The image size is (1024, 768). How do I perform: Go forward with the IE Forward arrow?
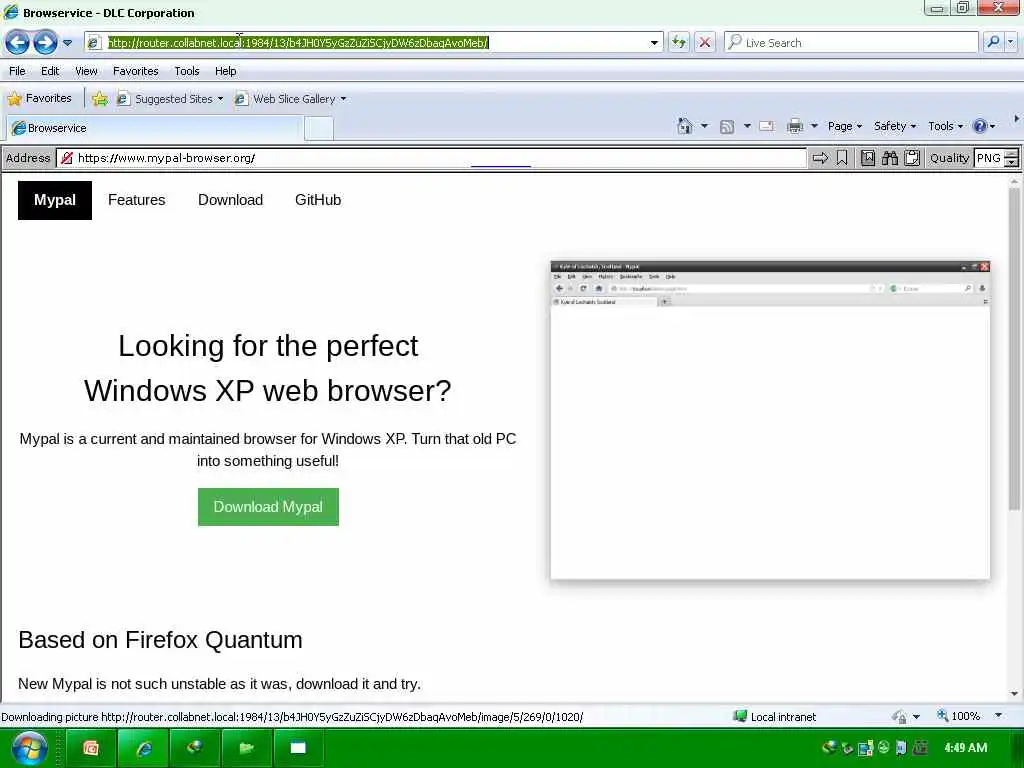pyautogui.click(x=45, y=42)
